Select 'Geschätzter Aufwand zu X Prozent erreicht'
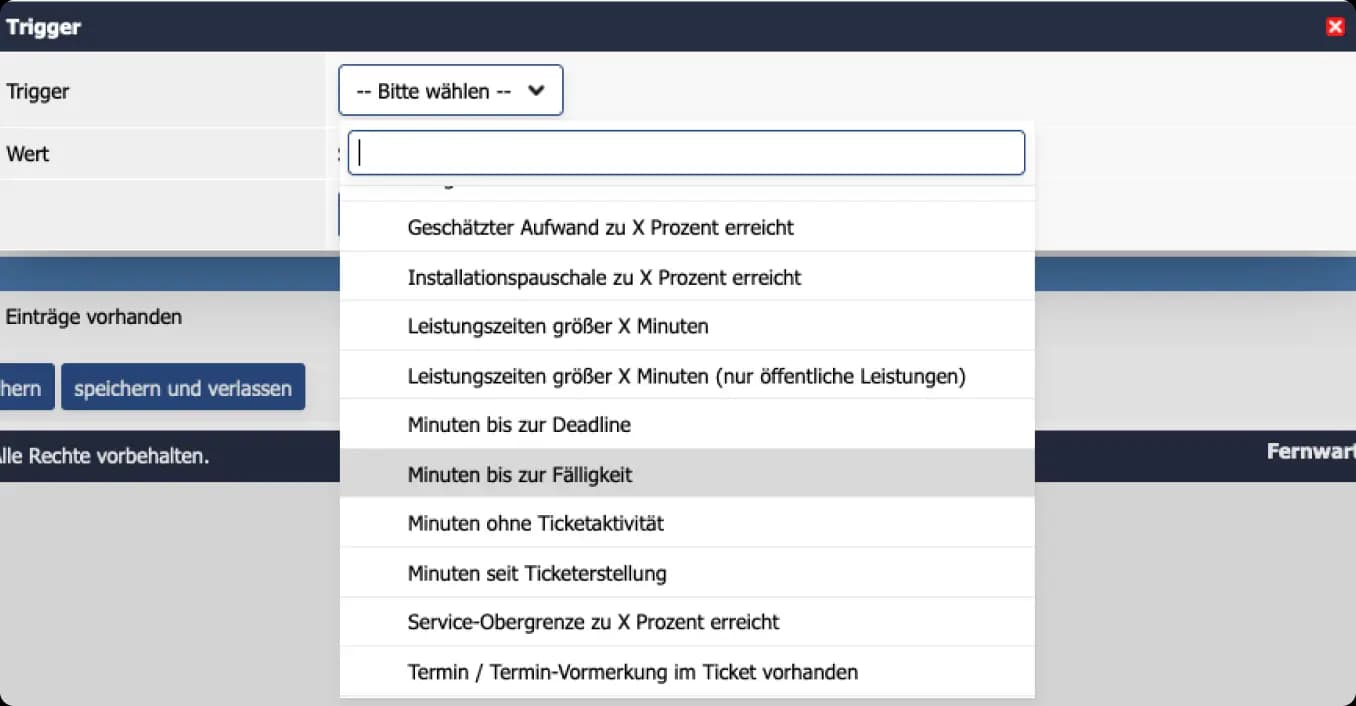 pos(600,228)
